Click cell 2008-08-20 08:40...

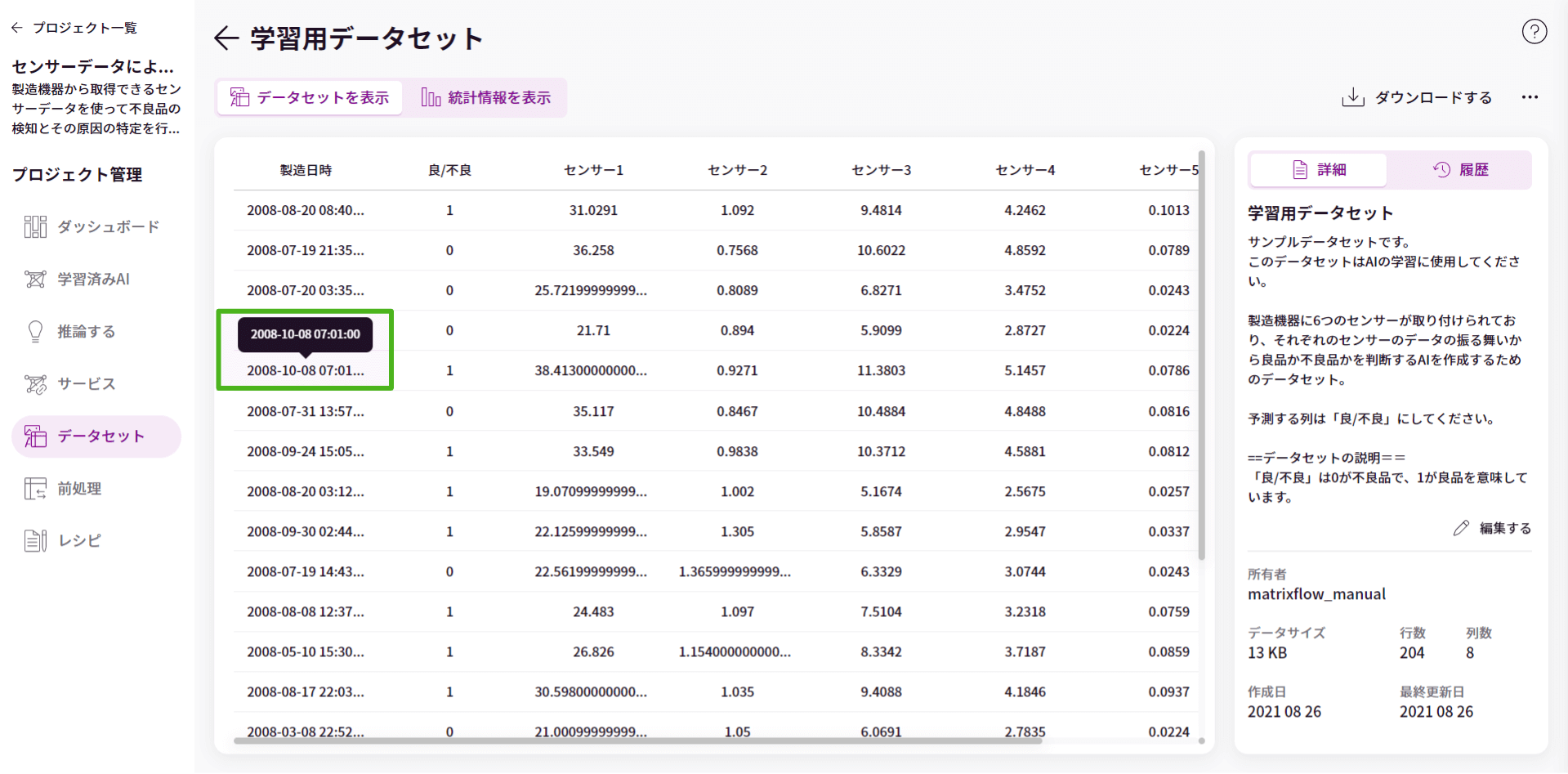(306, 210)
